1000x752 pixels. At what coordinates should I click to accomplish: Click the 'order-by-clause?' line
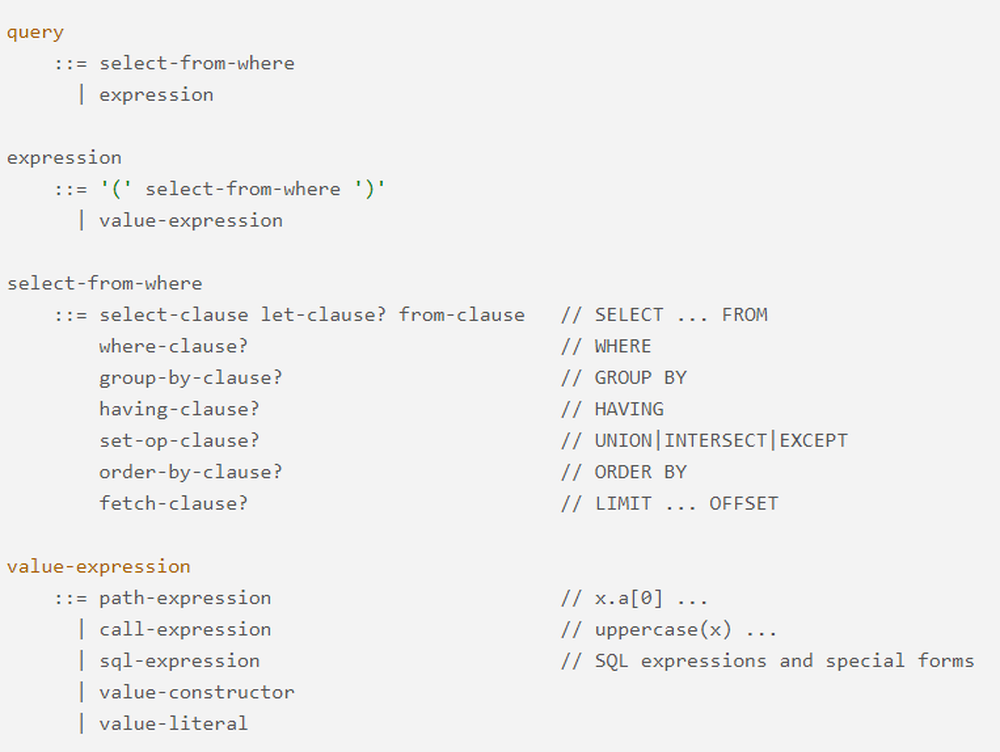click(190, 472)
